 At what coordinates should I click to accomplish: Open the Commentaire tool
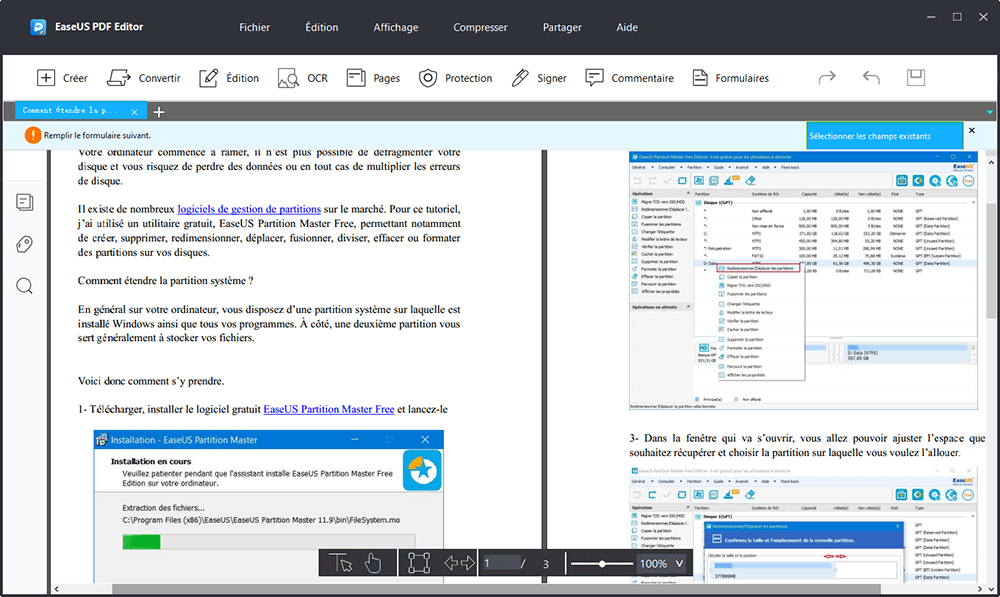point(629,78)
